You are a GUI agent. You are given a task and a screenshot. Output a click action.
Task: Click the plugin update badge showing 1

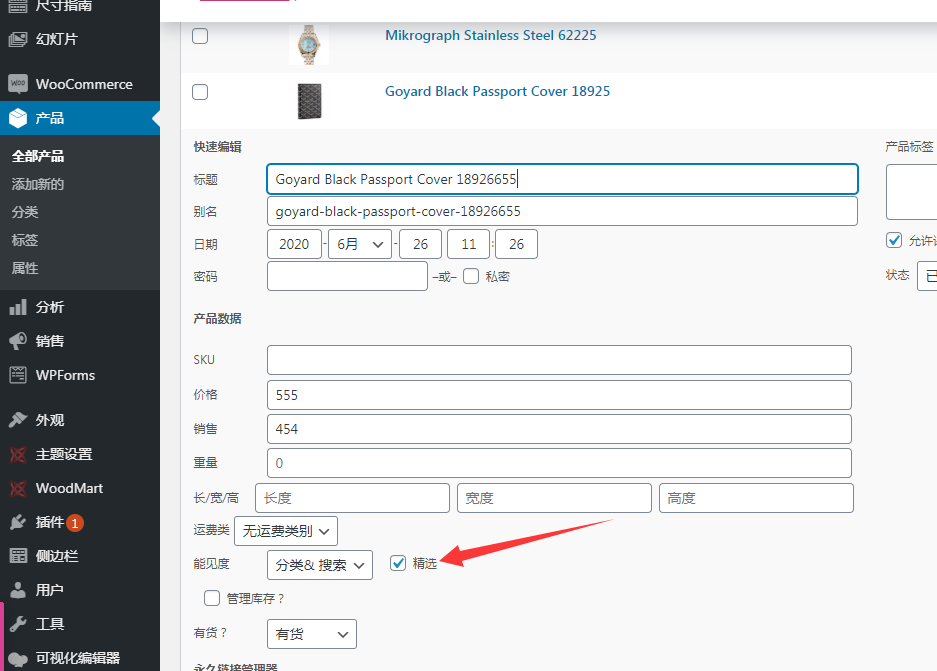pos(75,523)
